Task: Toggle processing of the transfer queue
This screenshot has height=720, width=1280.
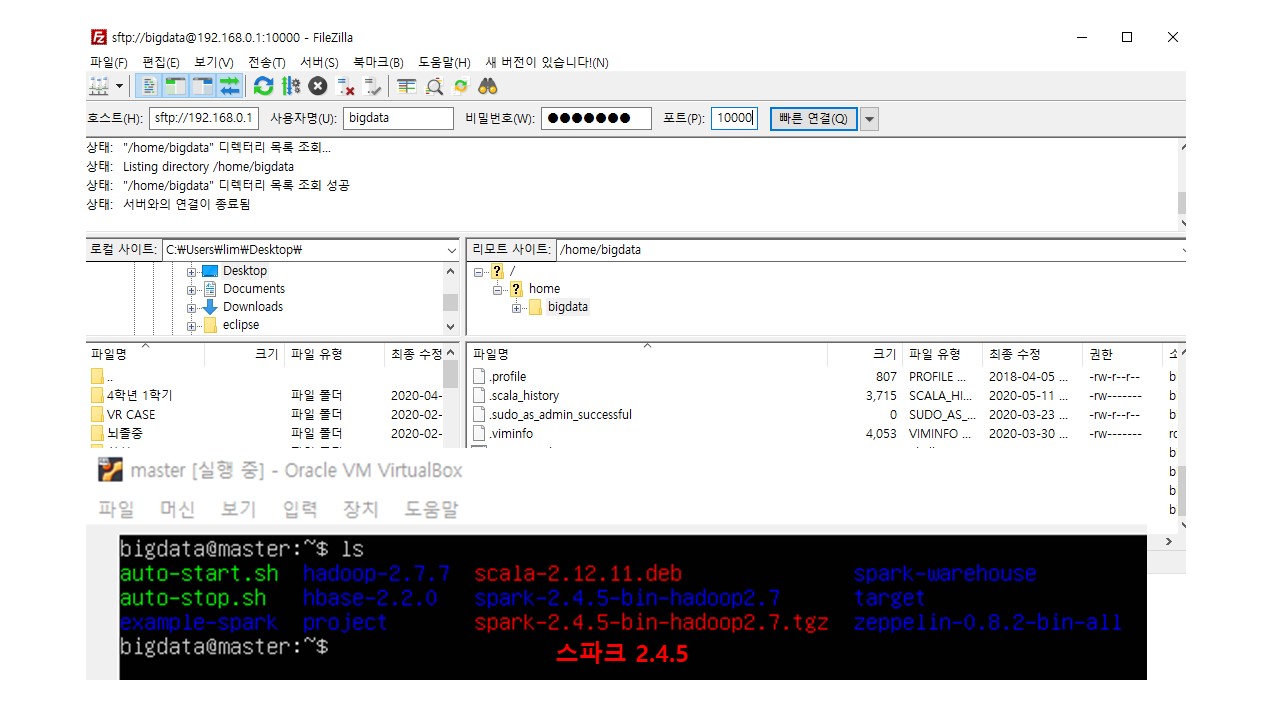Action: 291,86
